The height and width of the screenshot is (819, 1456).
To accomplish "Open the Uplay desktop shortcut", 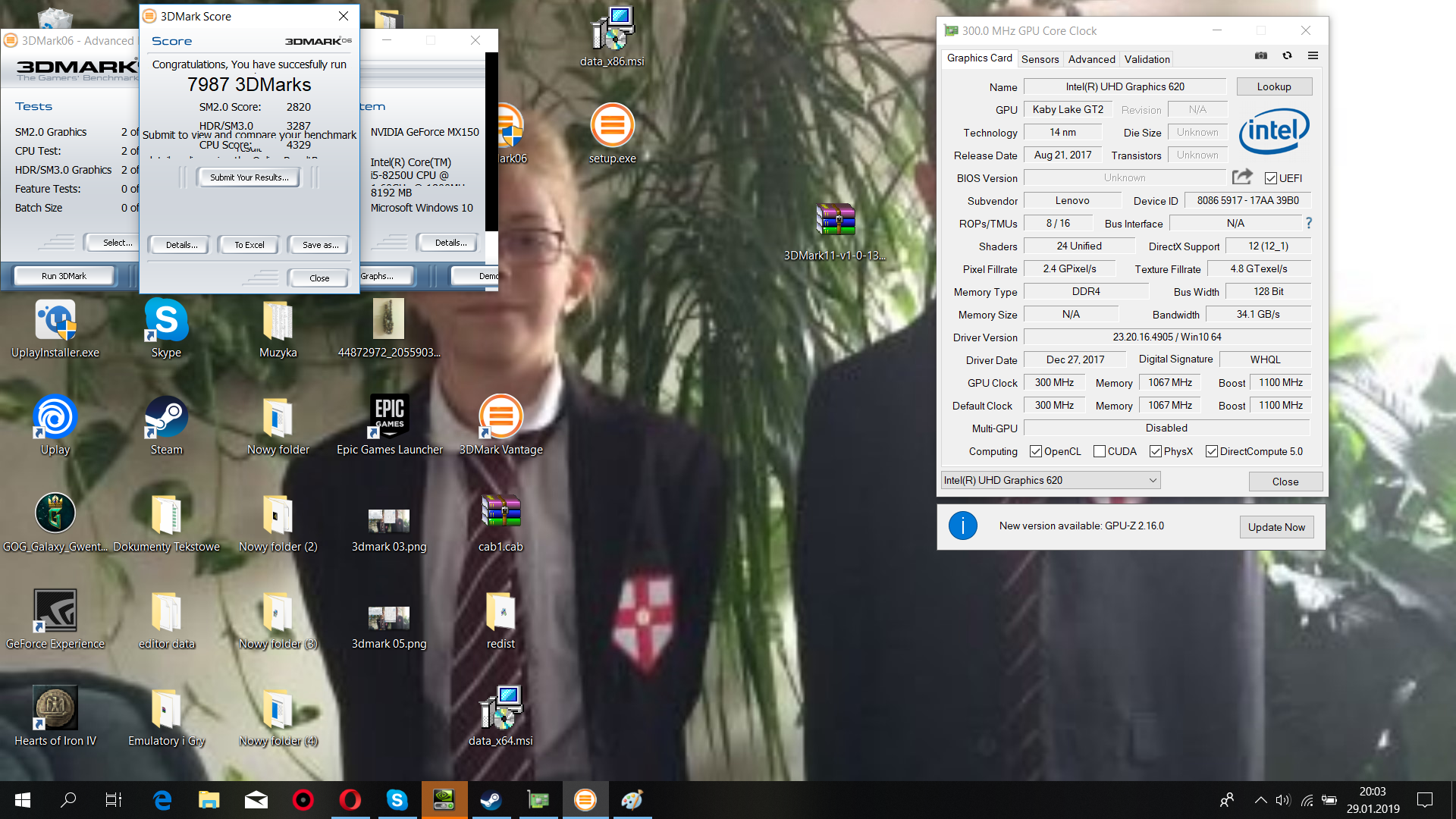I will [55, 425].
